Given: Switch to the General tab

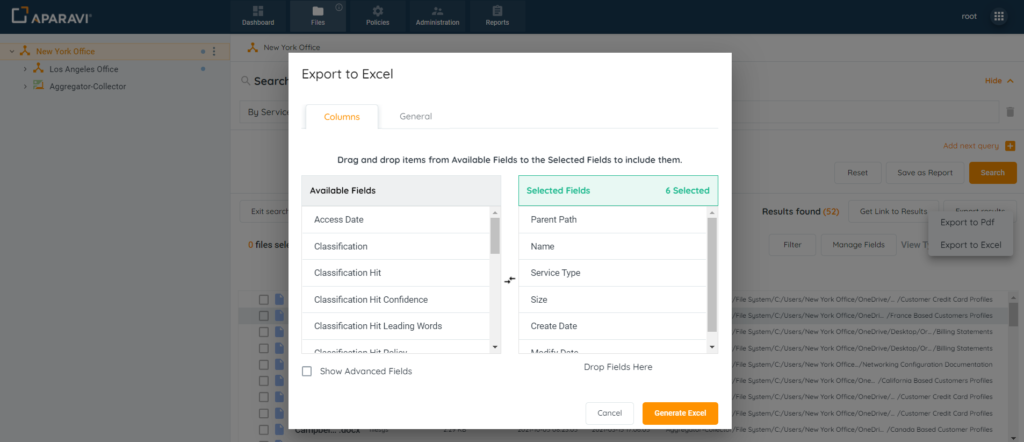Looking at the screenshot, I should (415, 116).
